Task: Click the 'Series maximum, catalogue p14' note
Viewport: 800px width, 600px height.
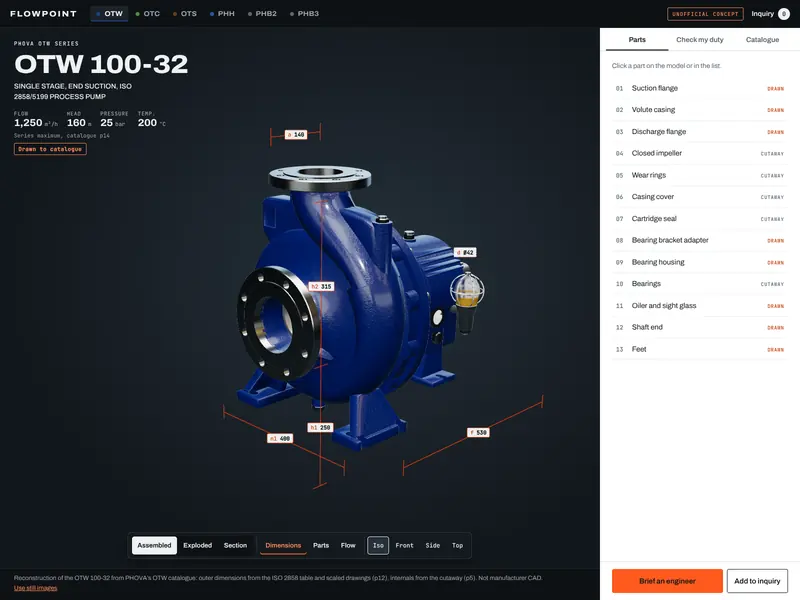Action: point(62,136)
